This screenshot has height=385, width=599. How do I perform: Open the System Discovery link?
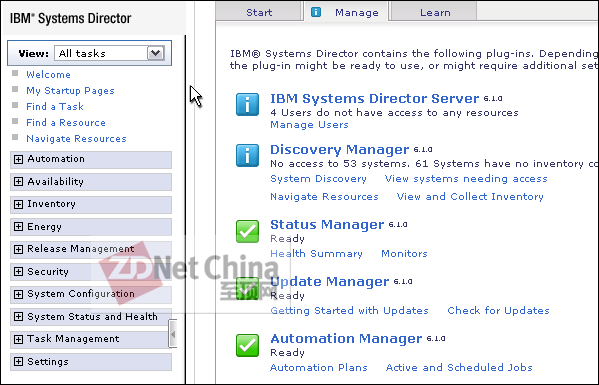click(x=318, y=179)
